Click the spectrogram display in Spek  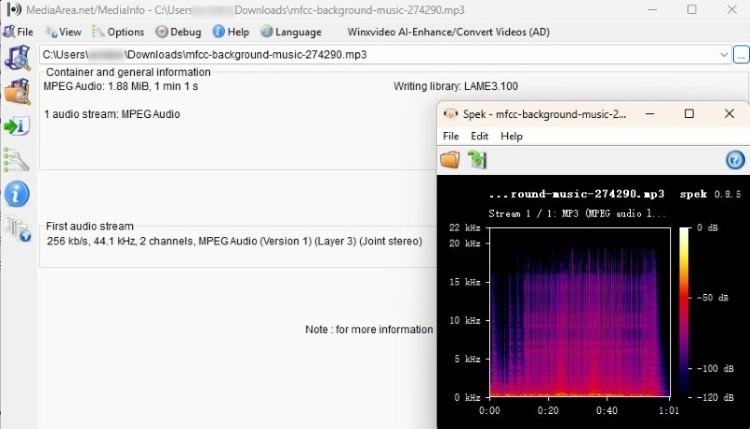pyautogui.click(x=579, y=312)
